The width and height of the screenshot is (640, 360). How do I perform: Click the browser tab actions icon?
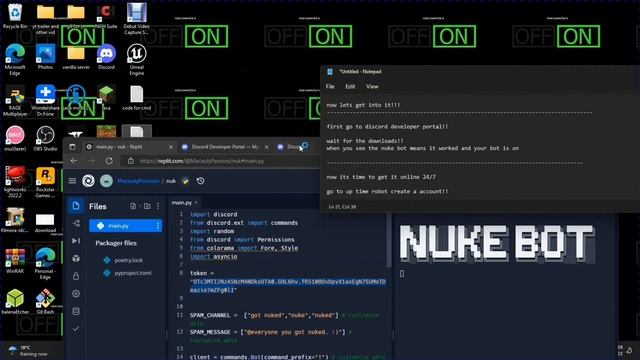(72, 147)
